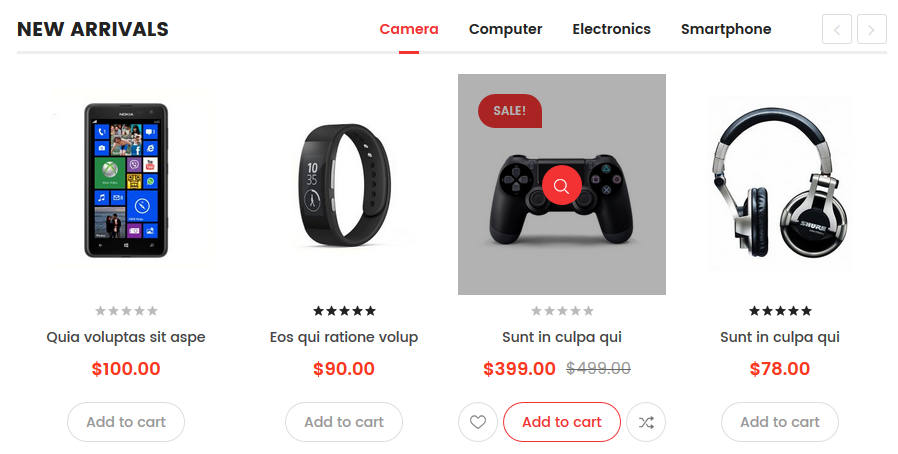The width and height of the screenshot is (898, 454).
Task: Open the Electronics tab
Action: [612, 29]
